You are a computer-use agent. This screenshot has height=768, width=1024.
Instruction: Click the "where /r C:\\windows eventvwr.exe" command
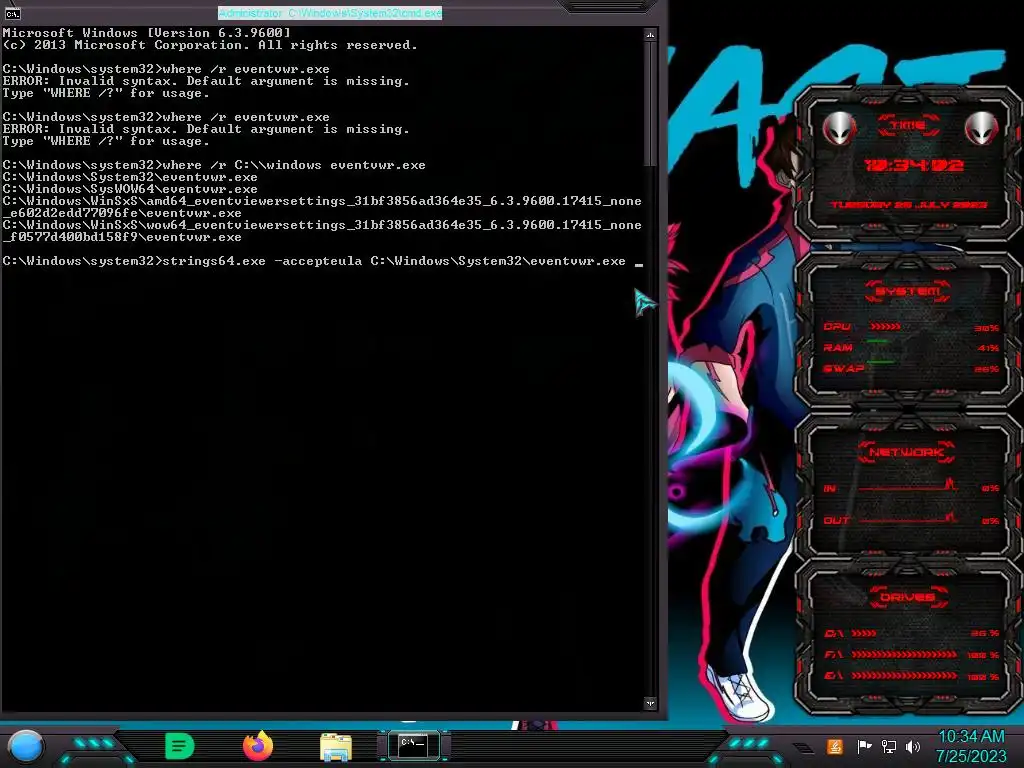tap(294, 165)
